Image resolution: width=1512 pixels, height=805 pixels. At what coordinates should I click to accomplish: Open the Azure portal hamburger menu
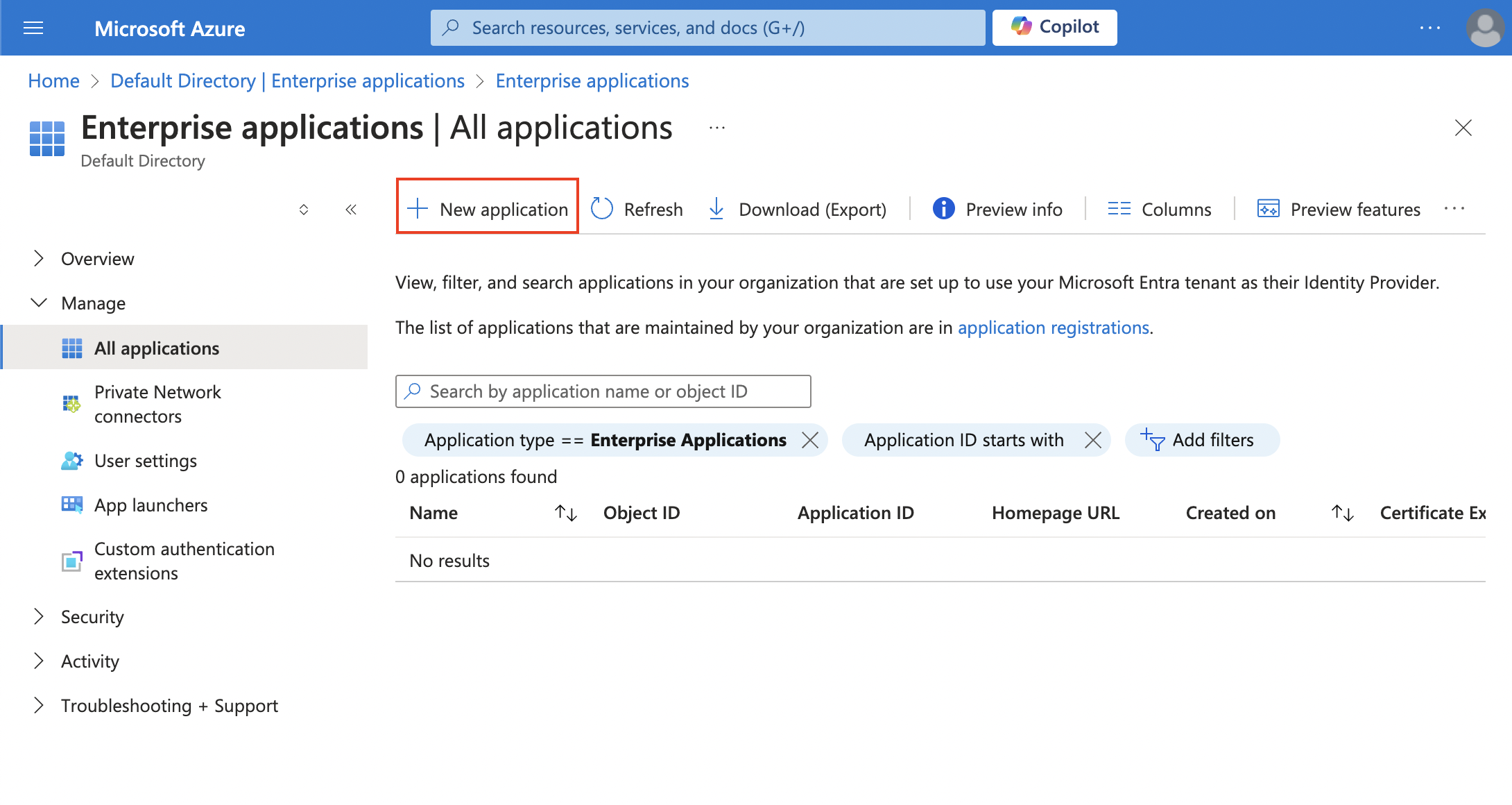[x=33, y=28]
